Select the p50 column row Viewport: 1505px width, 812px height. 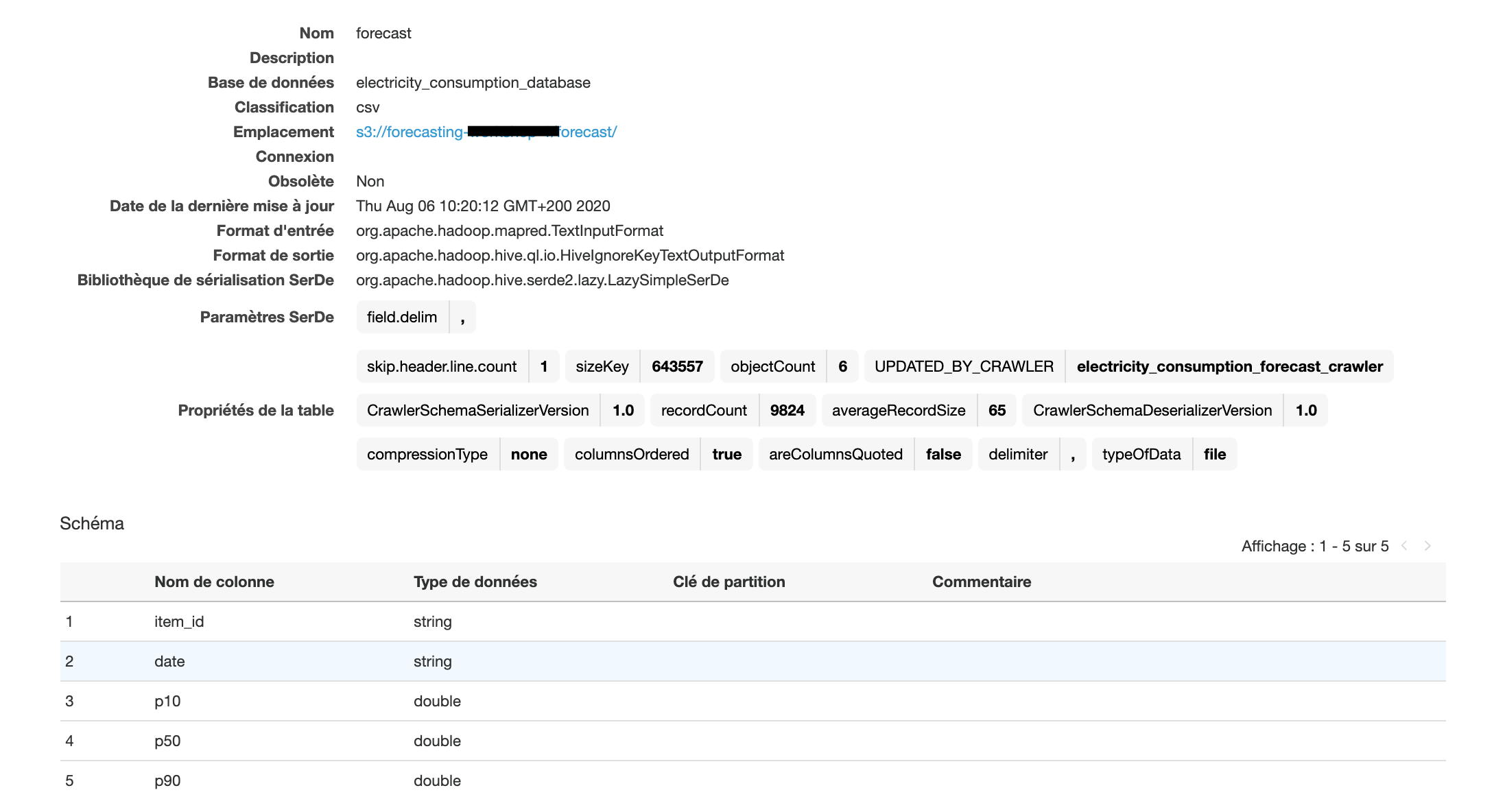(x=167, y=741)
